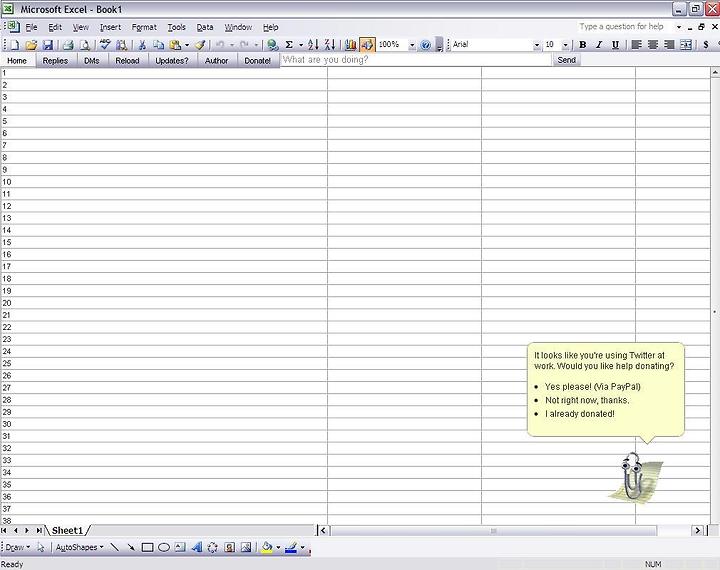The width and height of the screenshot is (720, 570).
Task: Expand the Line Color arrow
Action: coord(302,547)
